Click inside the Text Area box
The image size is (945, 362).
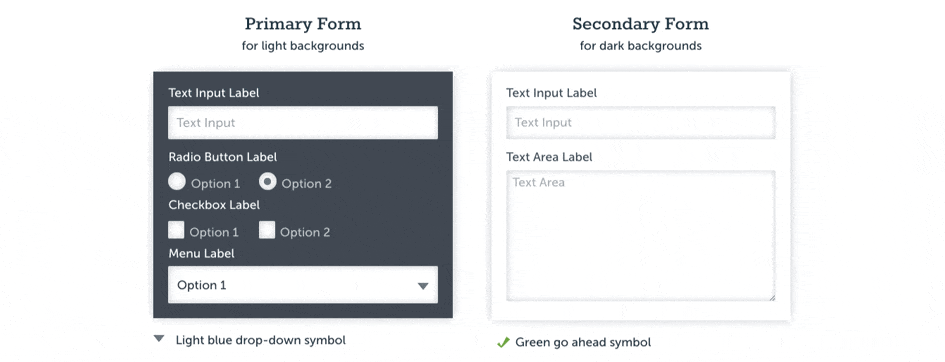[641, 236]
